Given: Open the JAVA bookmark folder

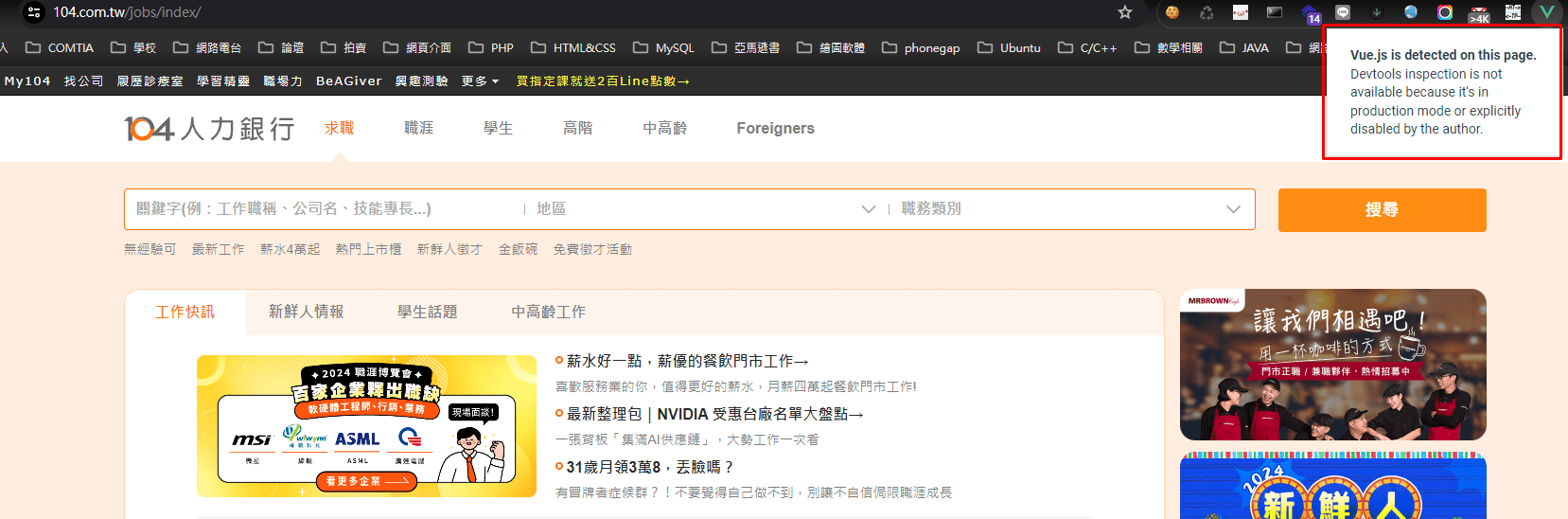Looking at the screenshot, I should (1244, 47).
